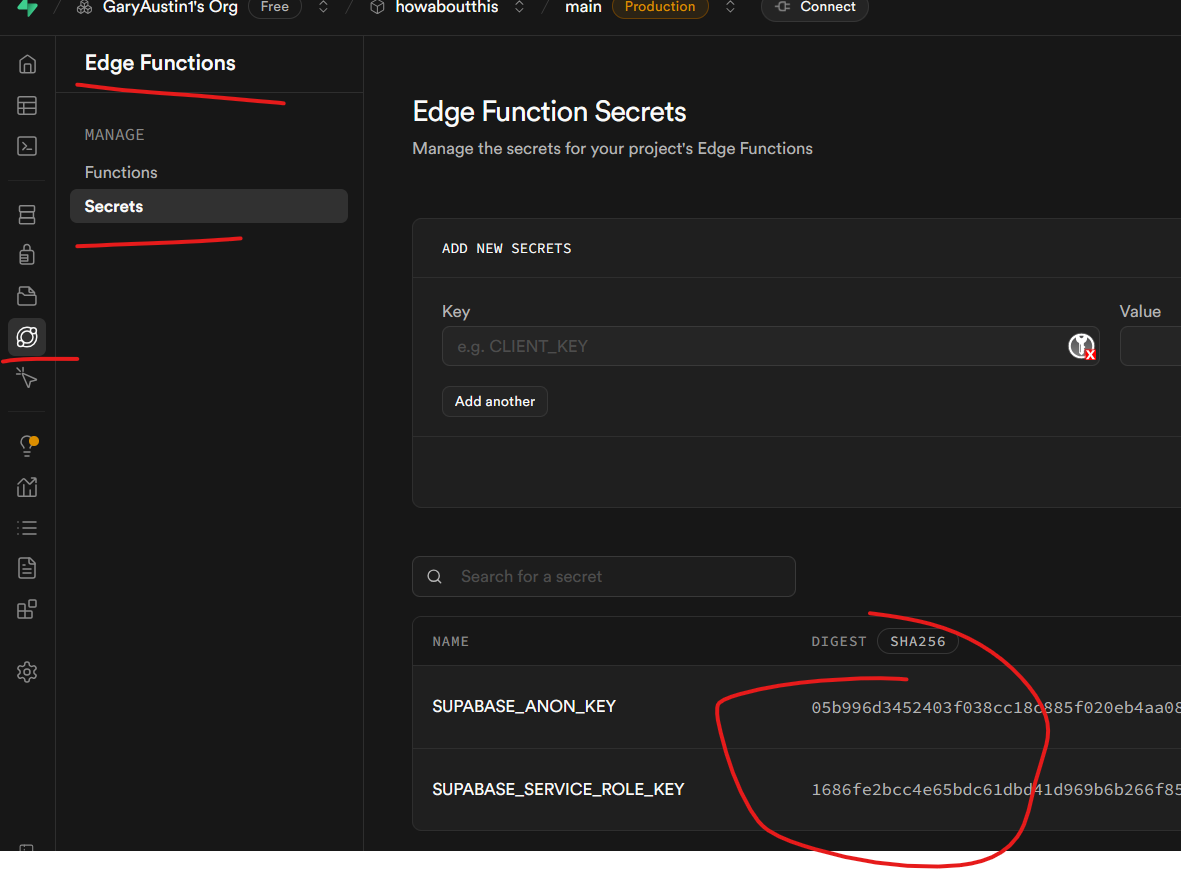Select Functions in the Manage menu
Image resolution: width=1181 pixels, height=870 pixels.
[x=121, y=172]
